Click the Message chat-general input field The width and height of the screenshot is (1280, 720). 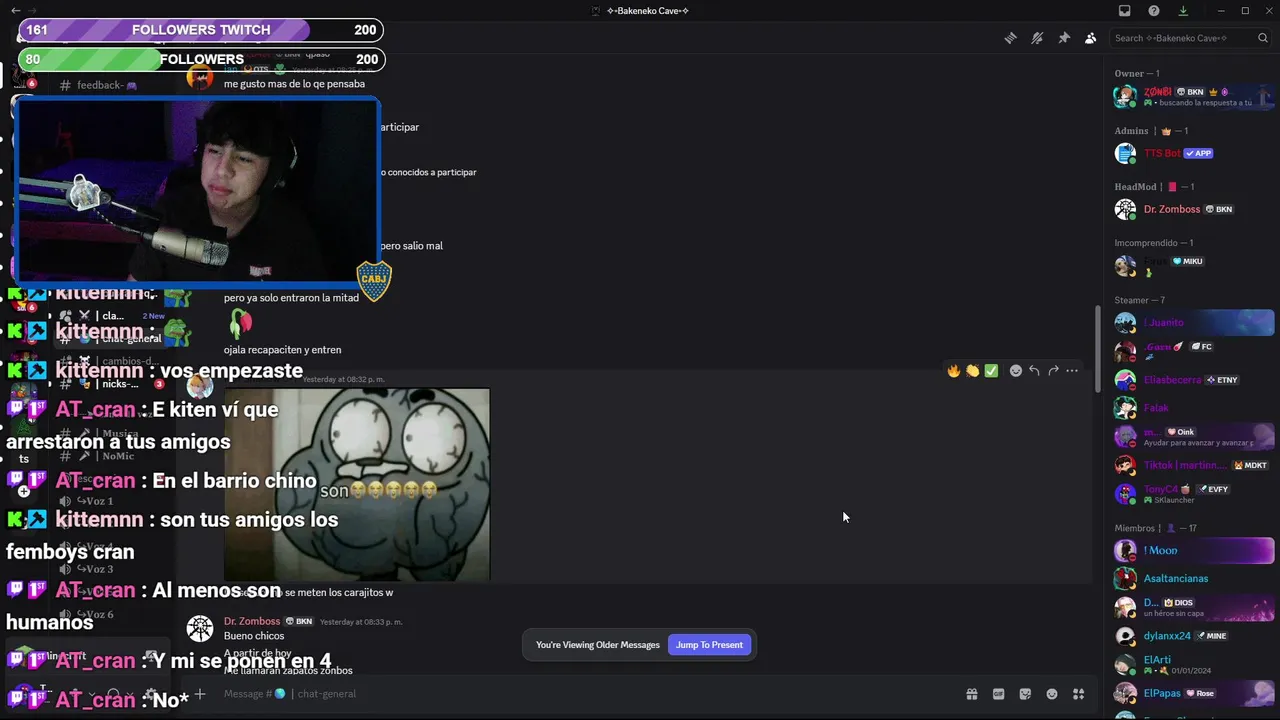pos(580,694)
